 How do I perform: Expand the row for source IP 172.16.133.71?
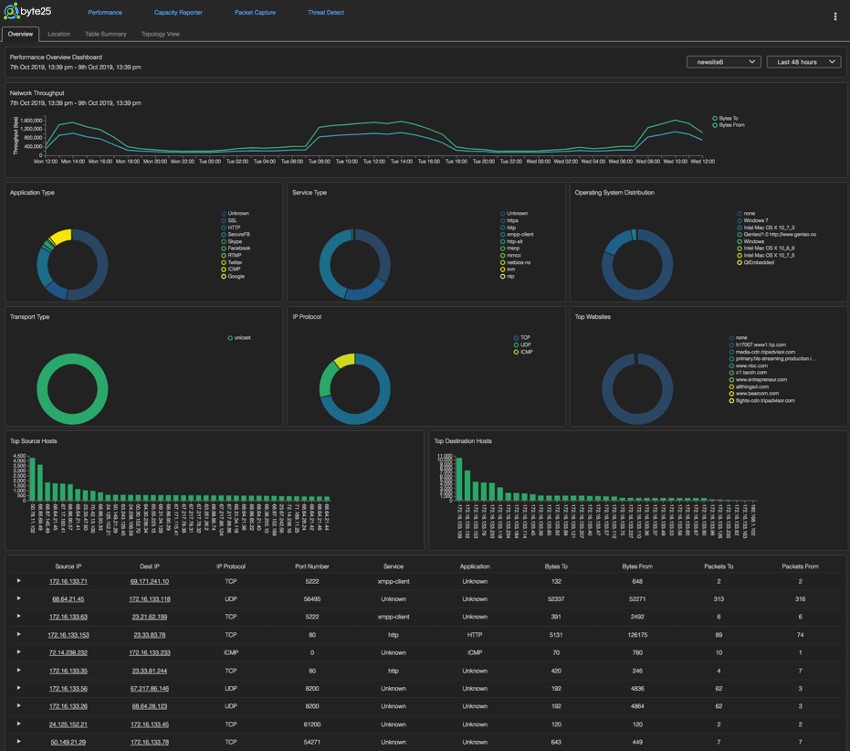click(x=18, y=581)
